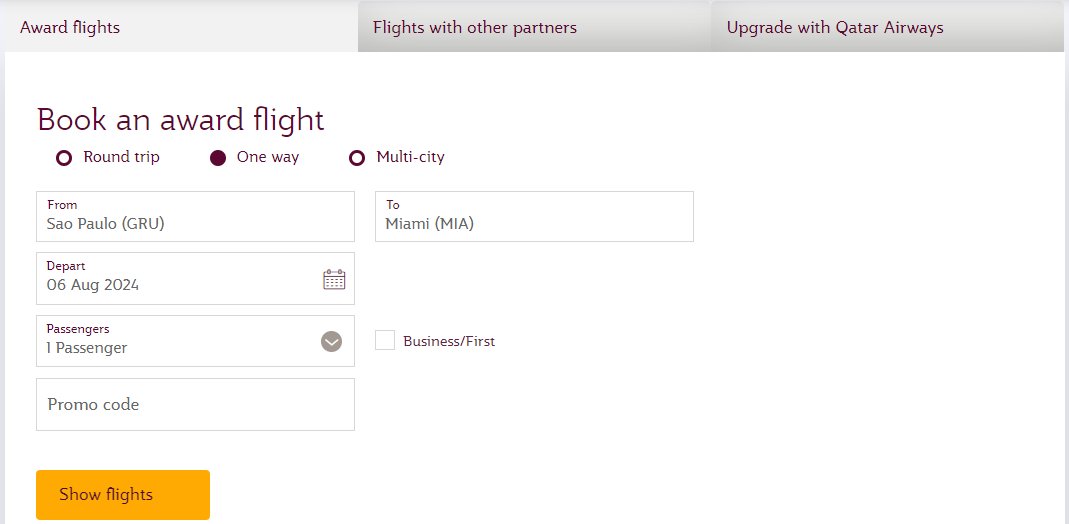Edit the From field Sao Paulo (GRU)
Image resolution: width=1069 pixels, height=524 pixels.
pyautogui.click(x=196, y=217)
